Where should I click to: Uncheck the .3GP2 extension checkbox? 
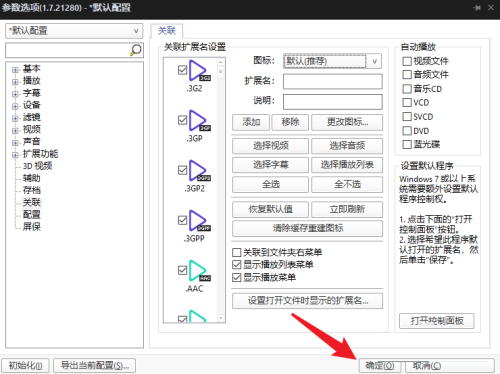(182, 170)
